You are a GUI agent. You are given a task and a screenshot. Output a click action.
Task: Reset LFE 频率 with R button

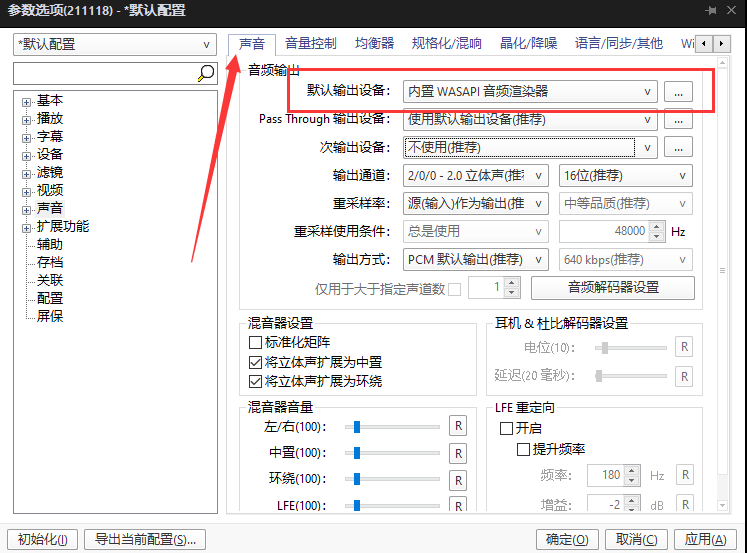(x=685, y=475)
